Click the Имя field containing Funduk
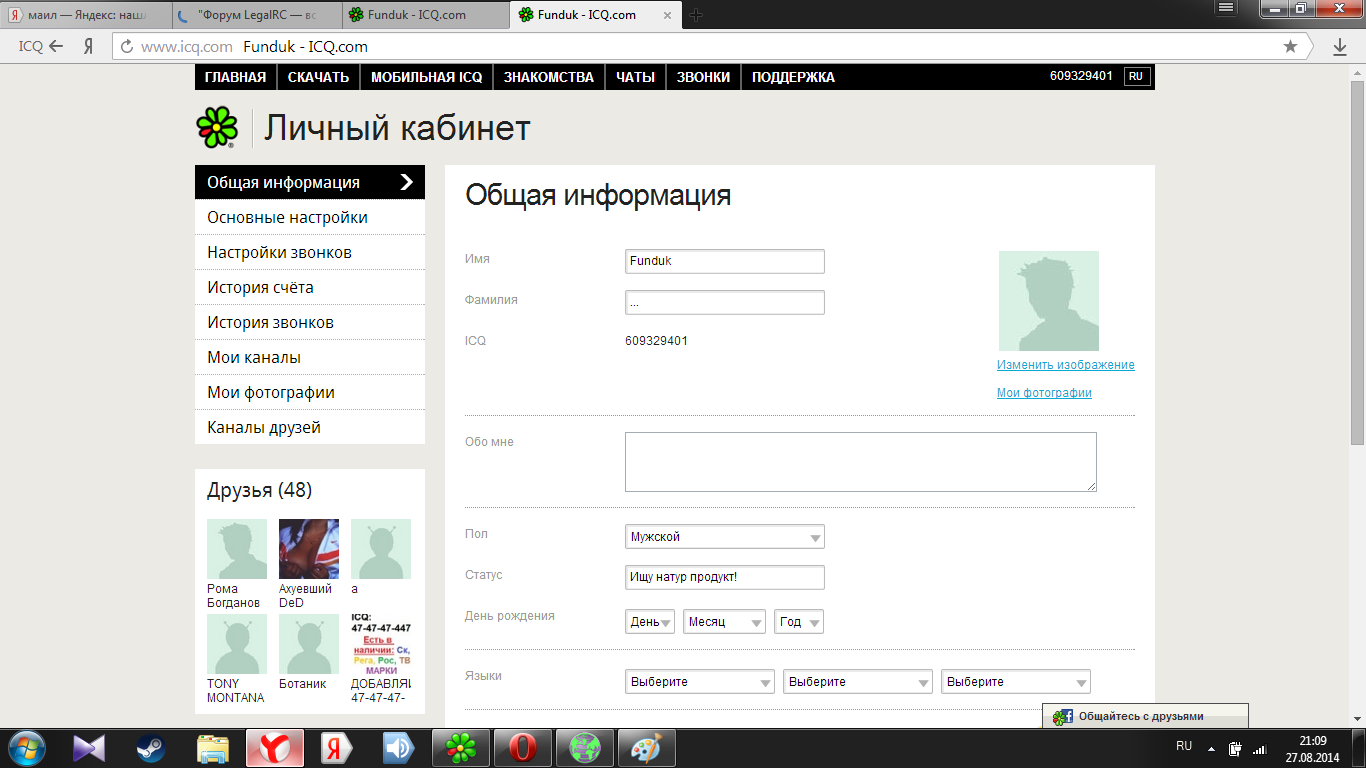This screenshot has height=768, width=1366. click(725, 261)
